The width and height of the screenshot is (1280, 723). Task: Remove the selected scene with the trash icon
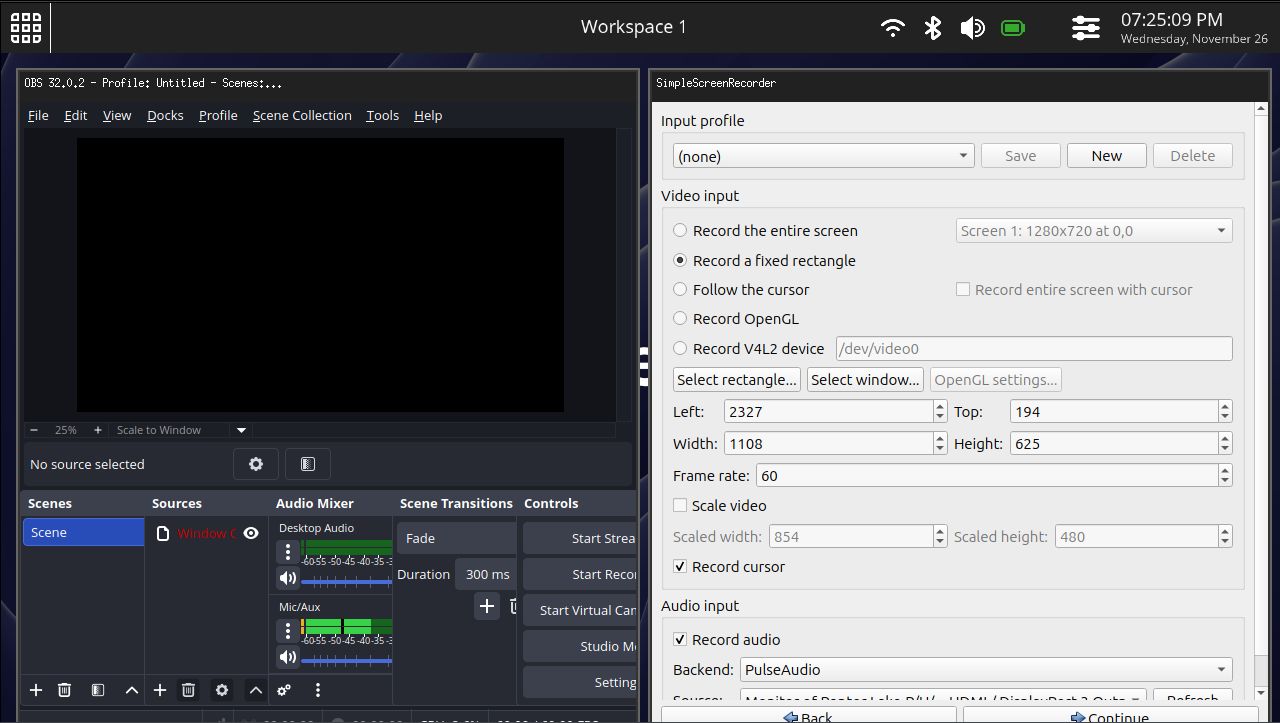coord(64,690)
